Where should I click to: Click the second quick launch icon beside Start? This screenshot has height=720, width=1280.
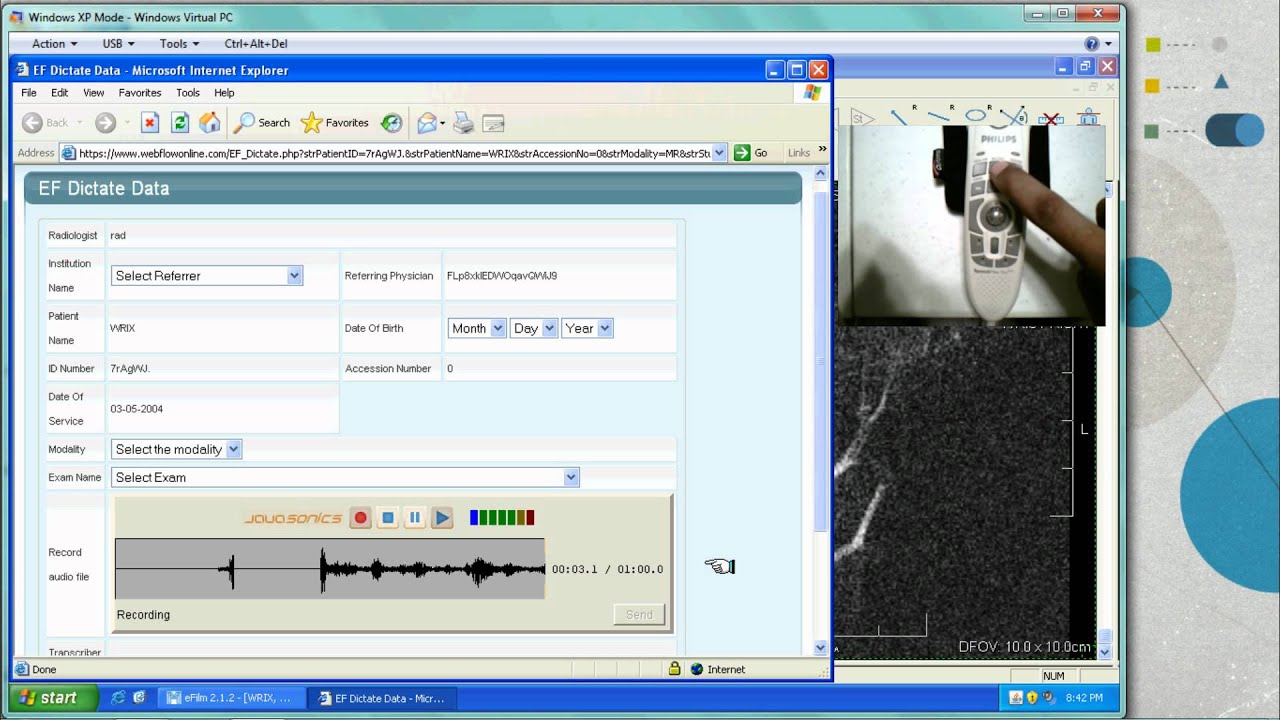click(139, 698)
